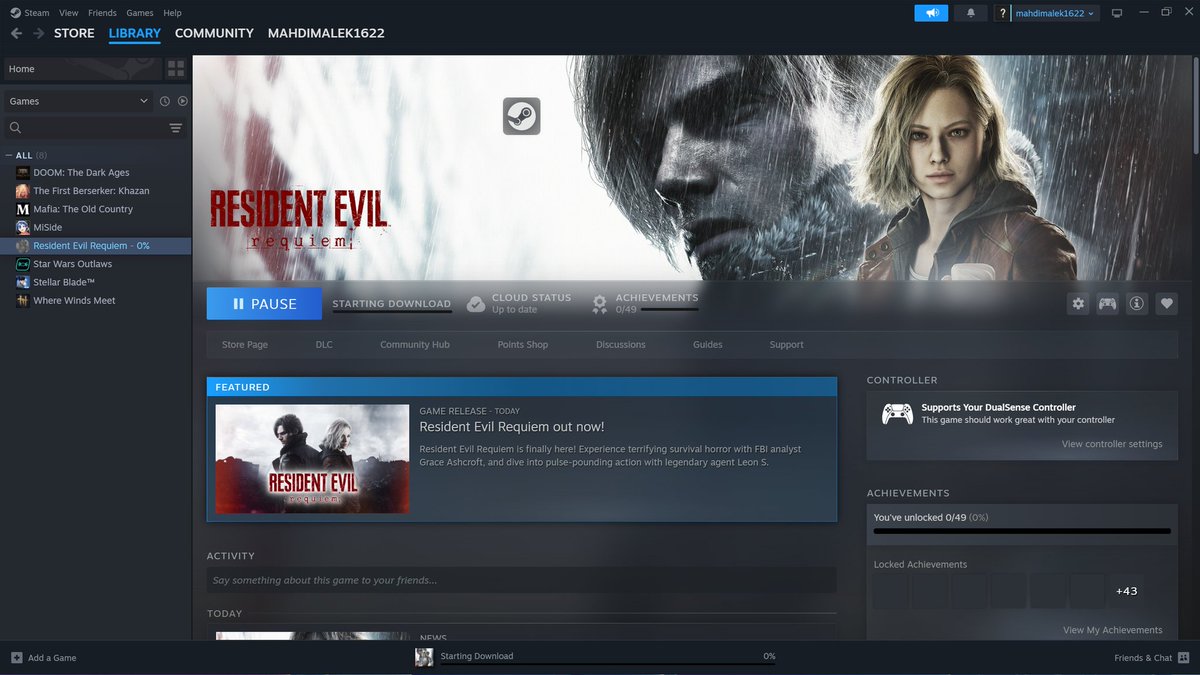Click the Home button in sidebar

[x=81, y=69]
